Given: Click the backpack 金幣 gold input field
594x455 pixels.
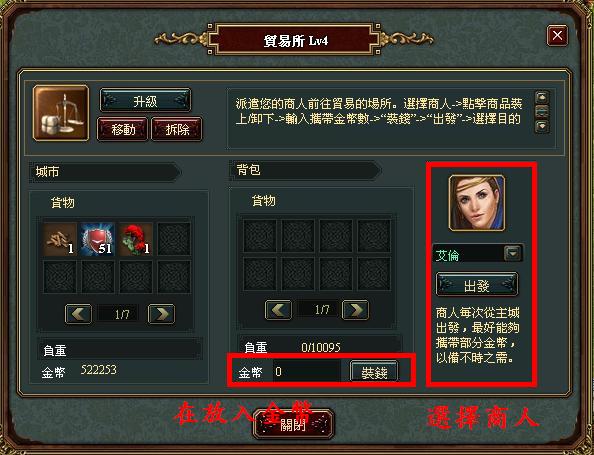Looking at the screenshot, I should 307,372.
